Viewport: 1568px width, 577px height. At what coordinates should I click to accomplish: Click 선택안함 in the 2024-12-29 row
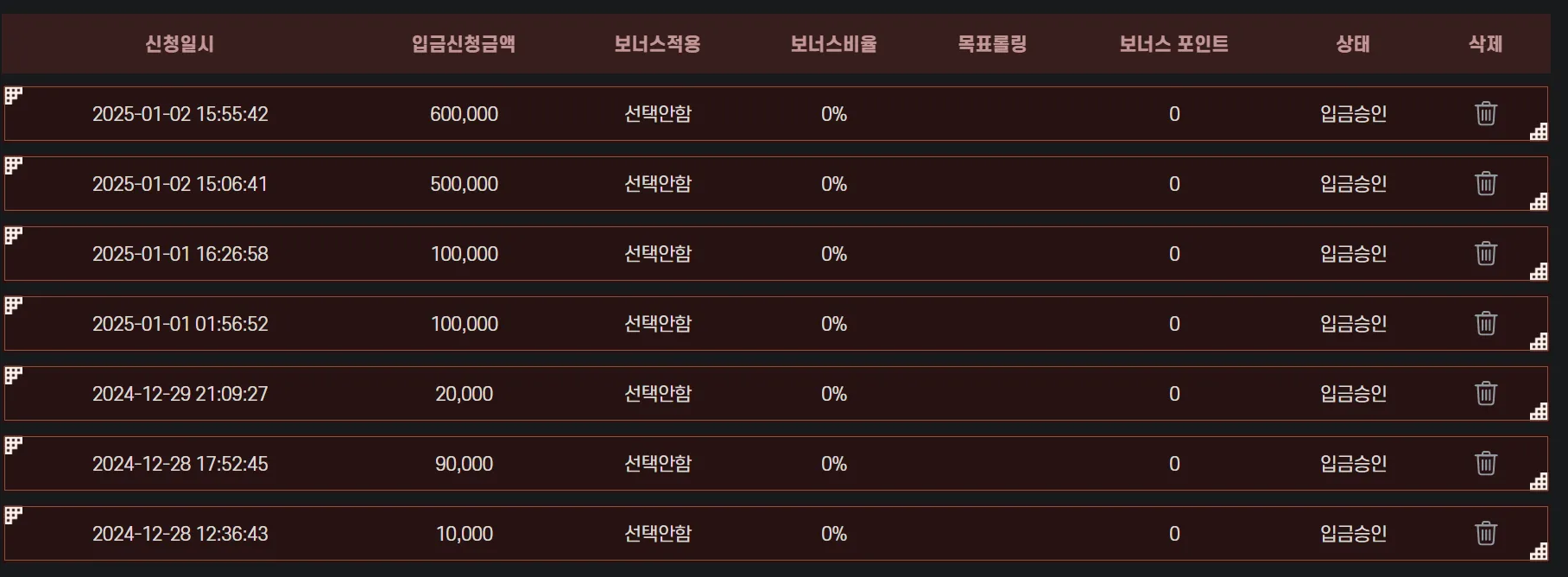coord(658,394)
